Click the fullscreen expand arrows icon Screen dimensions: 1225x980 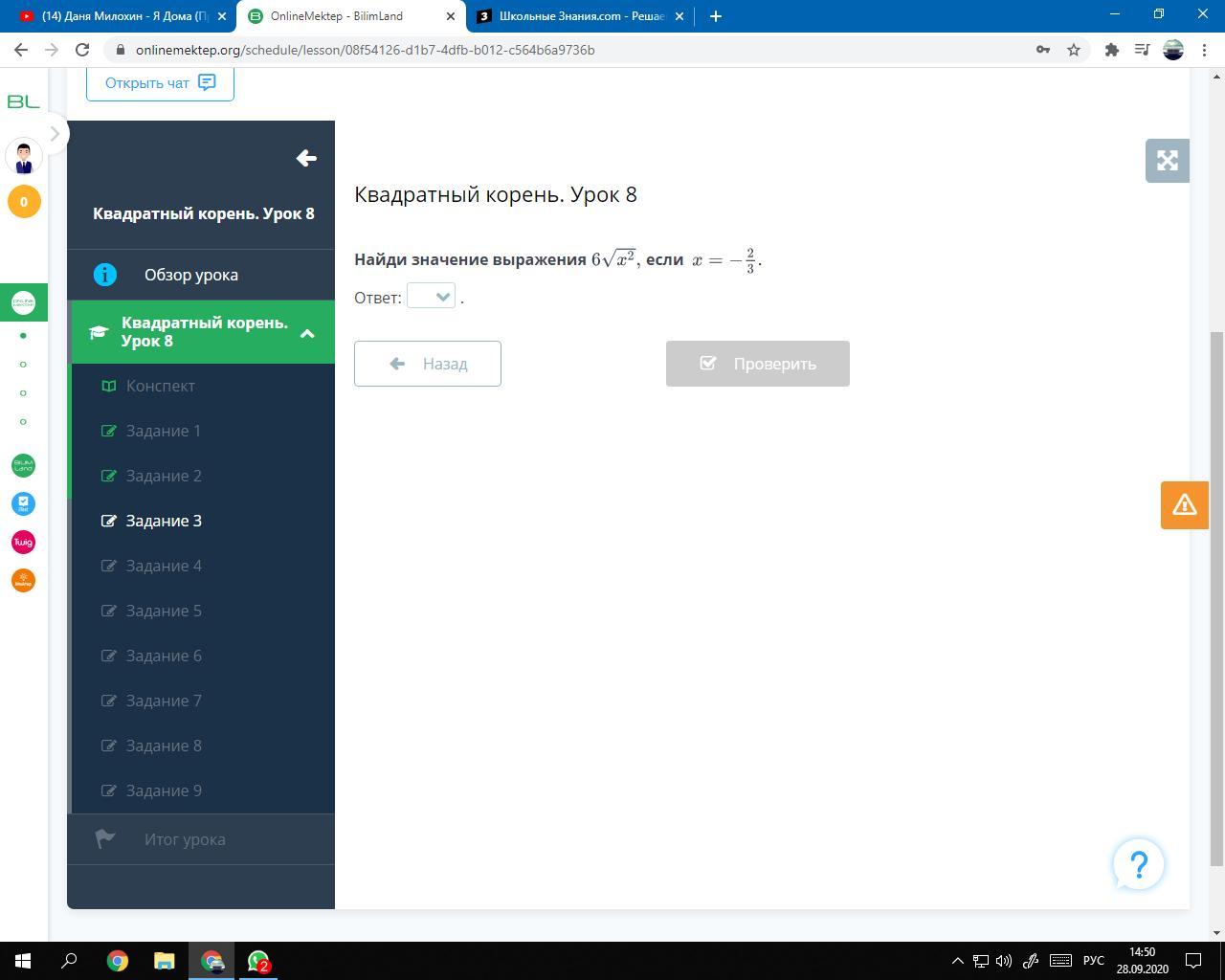(x=1167, y=161)
